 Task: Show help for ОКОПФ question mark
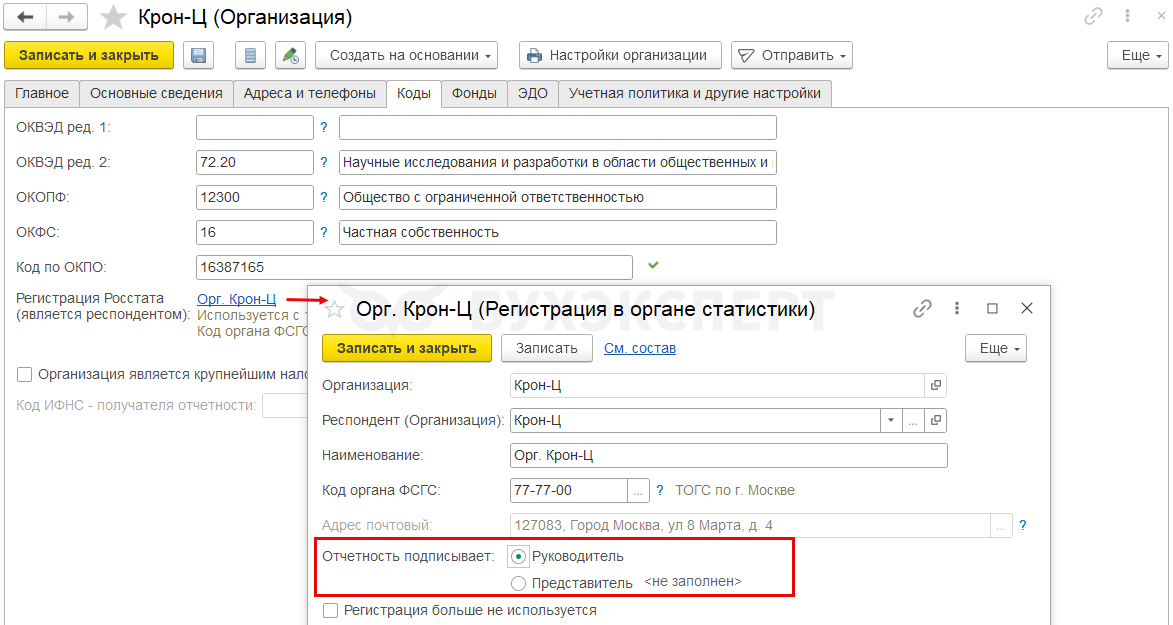coord(324,197)
